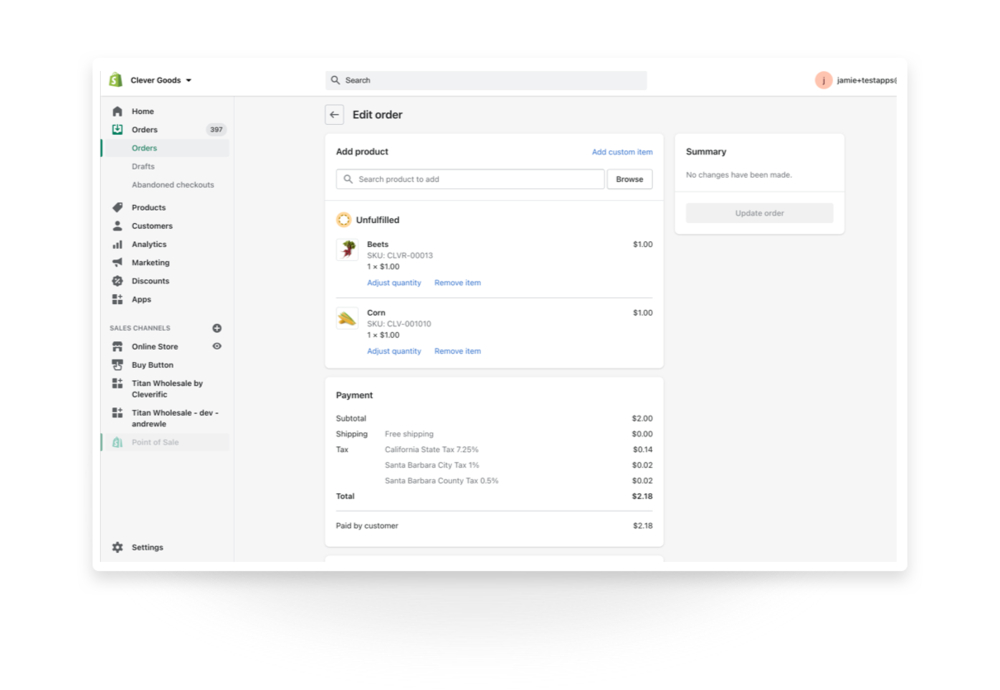Open Analytics via the bar-chart icon

[117, 244]
